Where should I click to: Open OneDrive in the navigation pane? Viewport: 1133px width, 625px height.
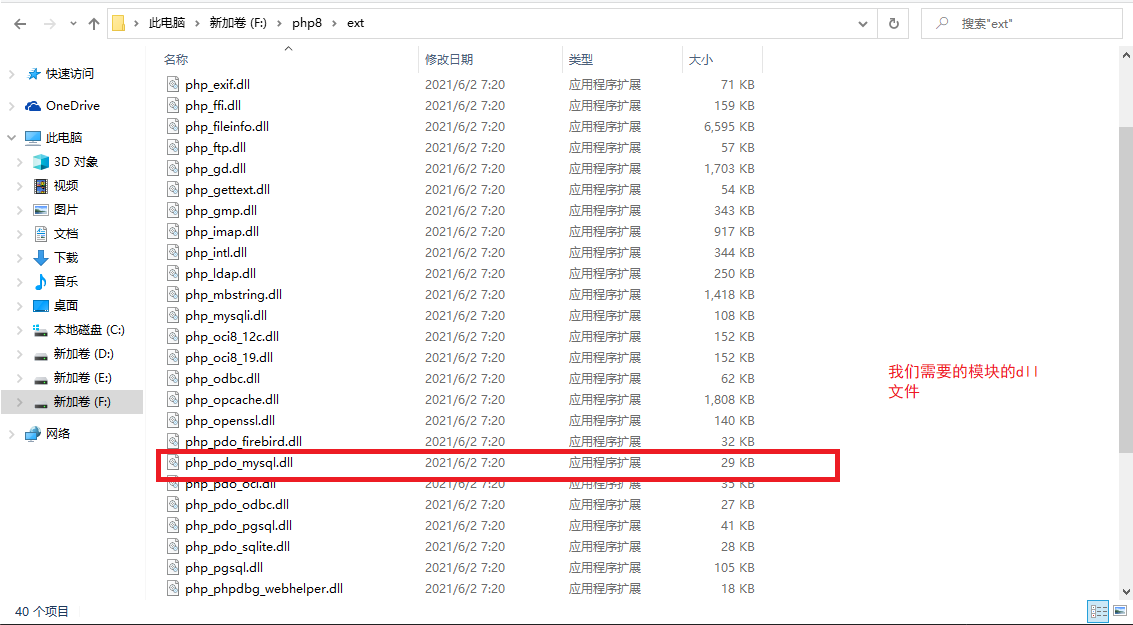click(x=72, y=106)
